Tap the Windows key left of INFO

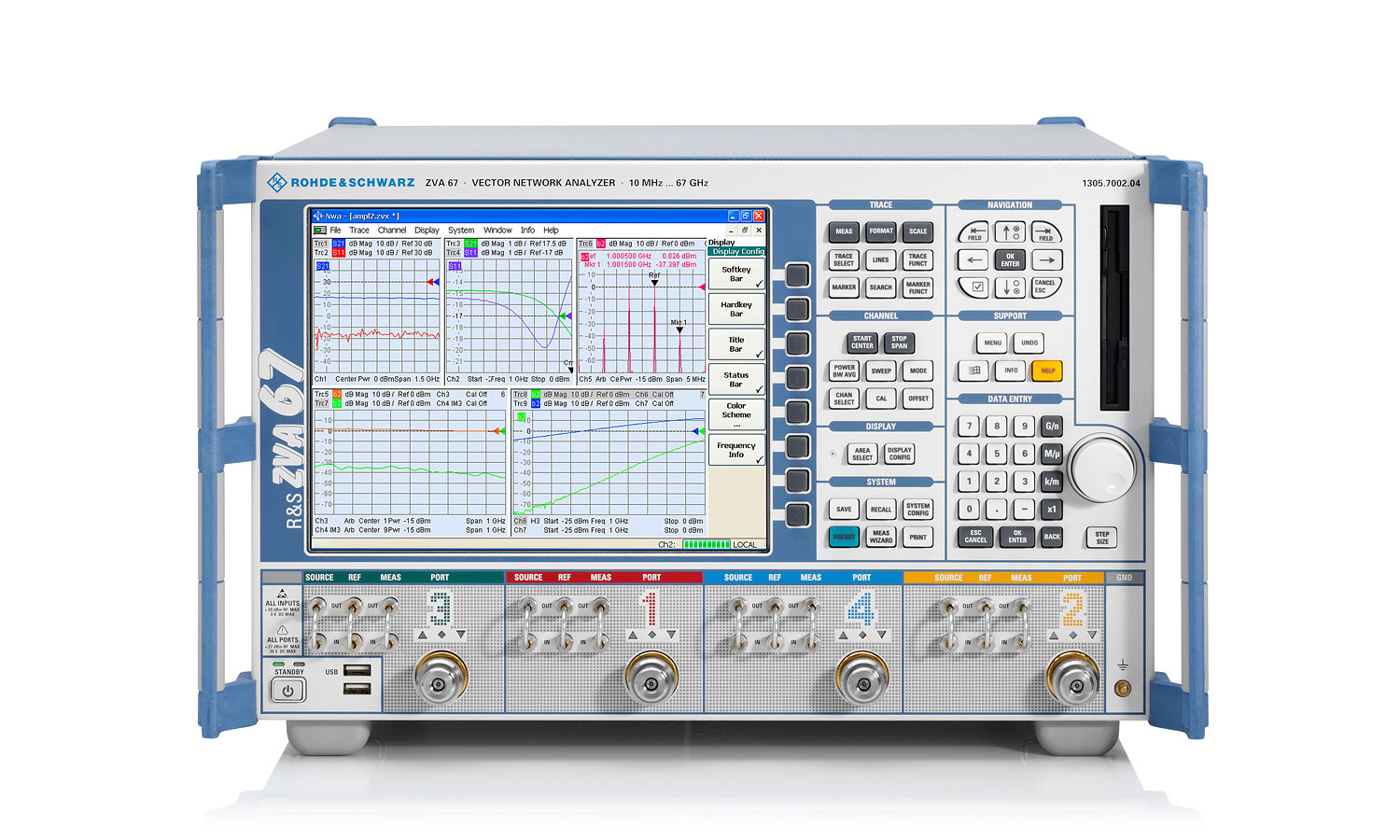[974, 371]
